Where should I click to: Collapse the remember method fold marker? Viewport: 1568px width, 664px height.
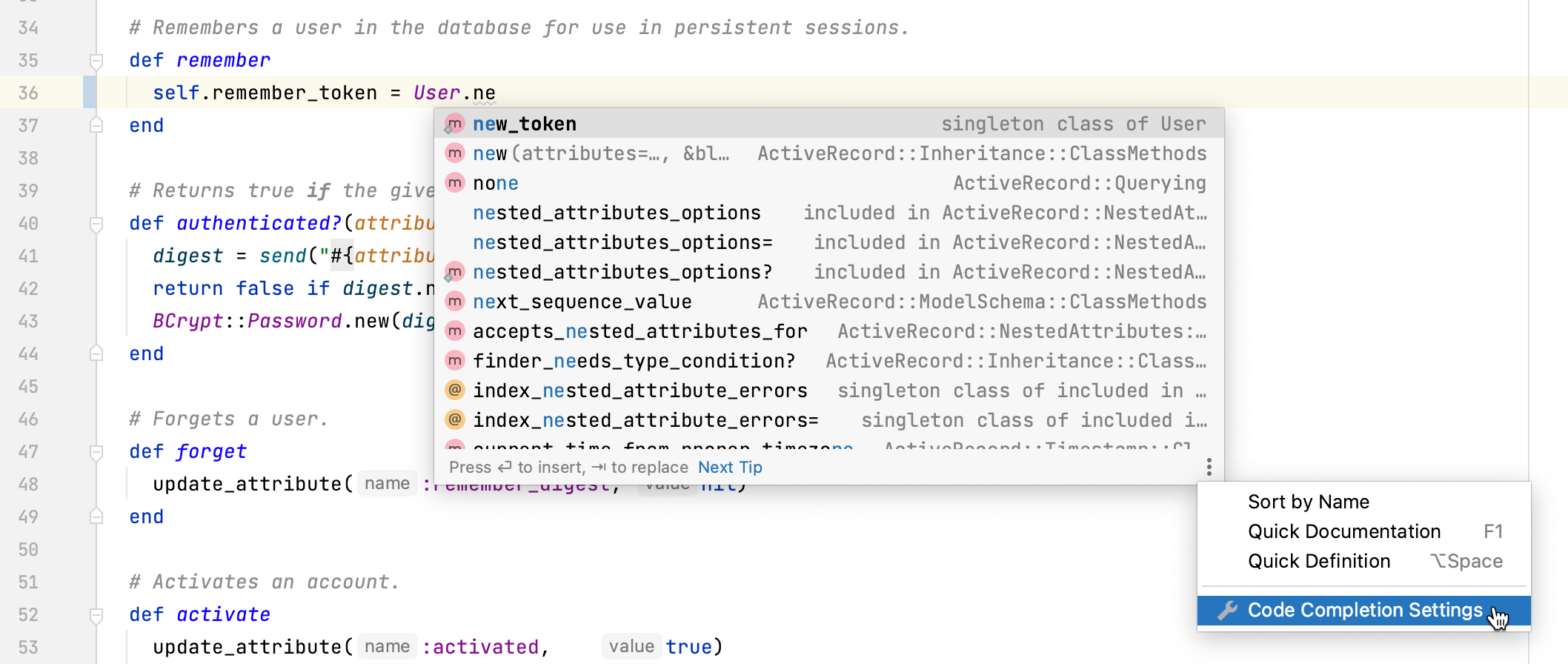96,61
